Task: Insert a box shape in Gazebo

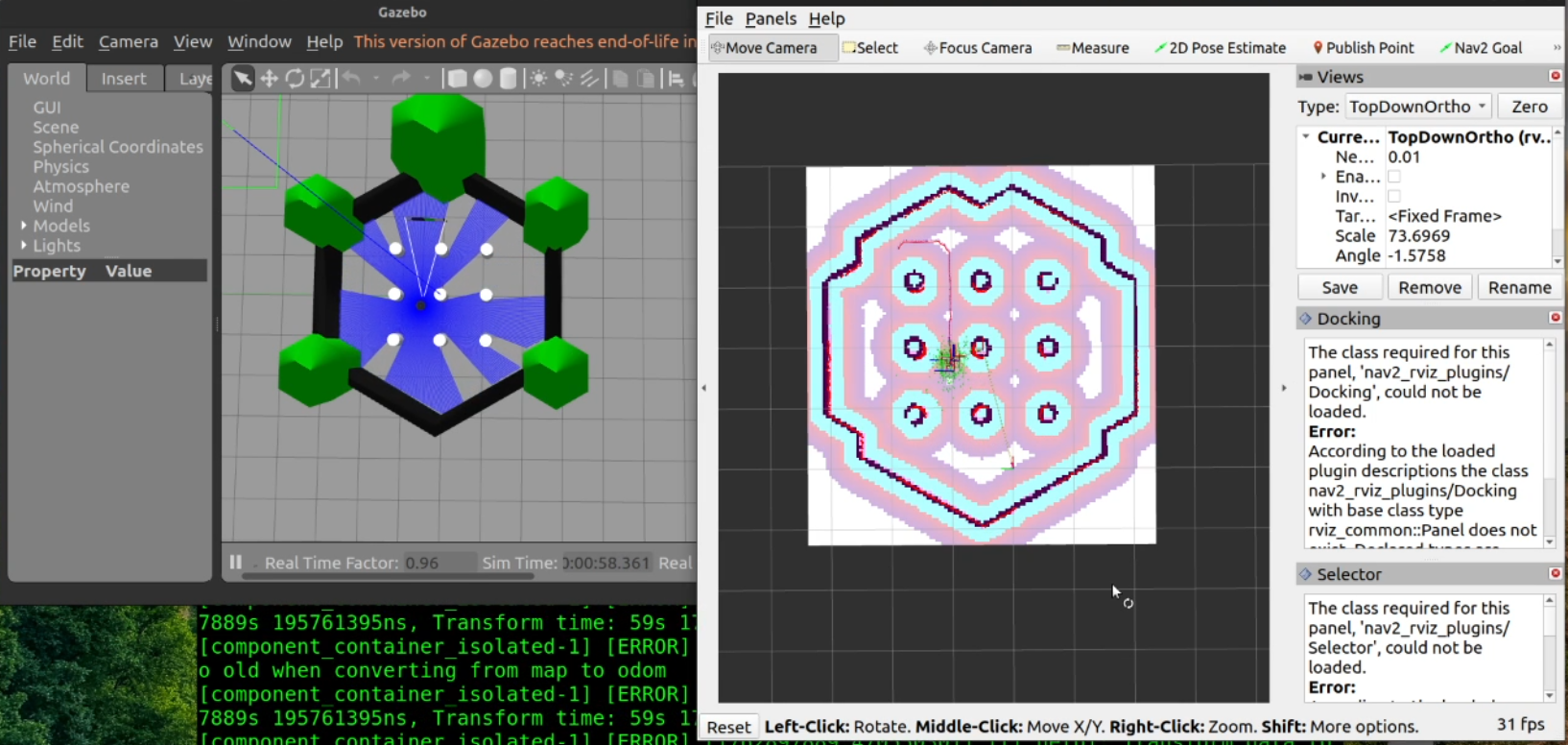Action: 458,79
